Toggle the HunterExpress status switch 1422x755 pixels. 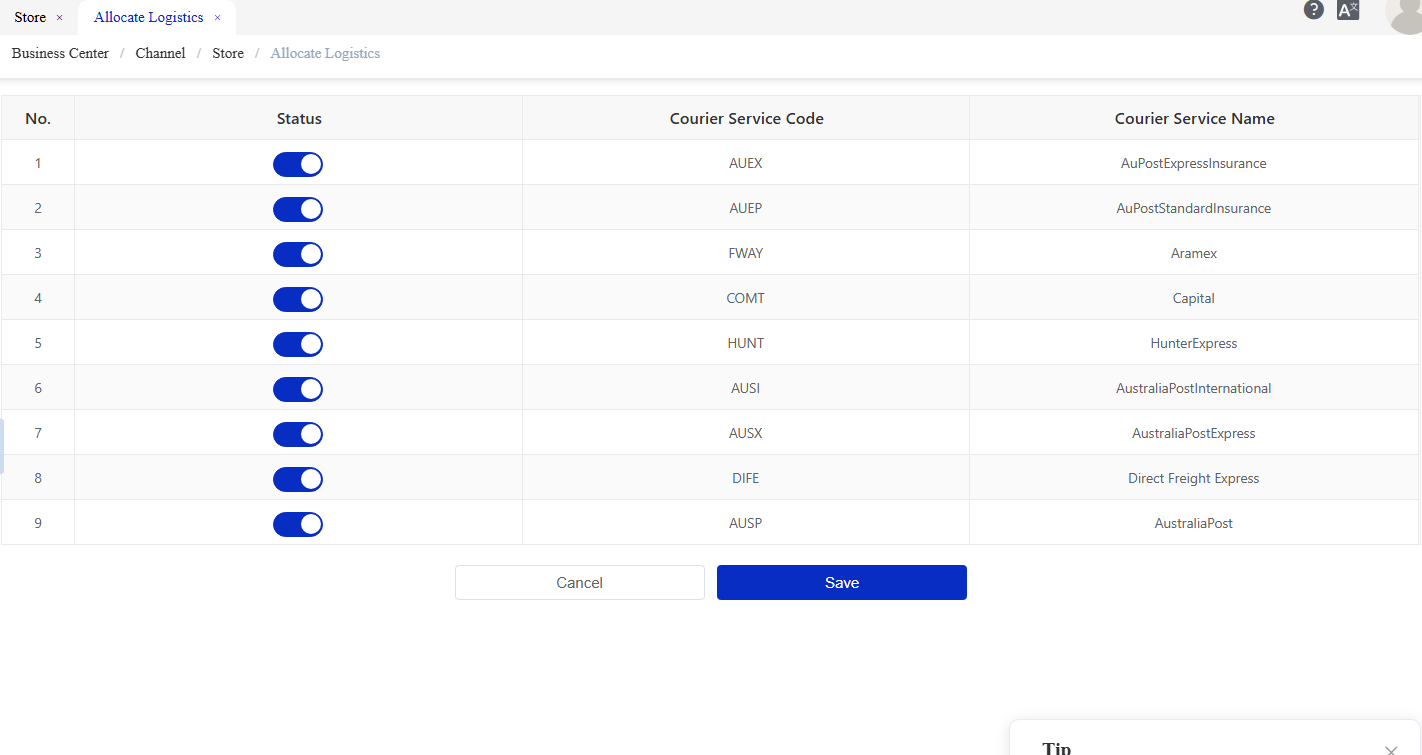(298, 344)
